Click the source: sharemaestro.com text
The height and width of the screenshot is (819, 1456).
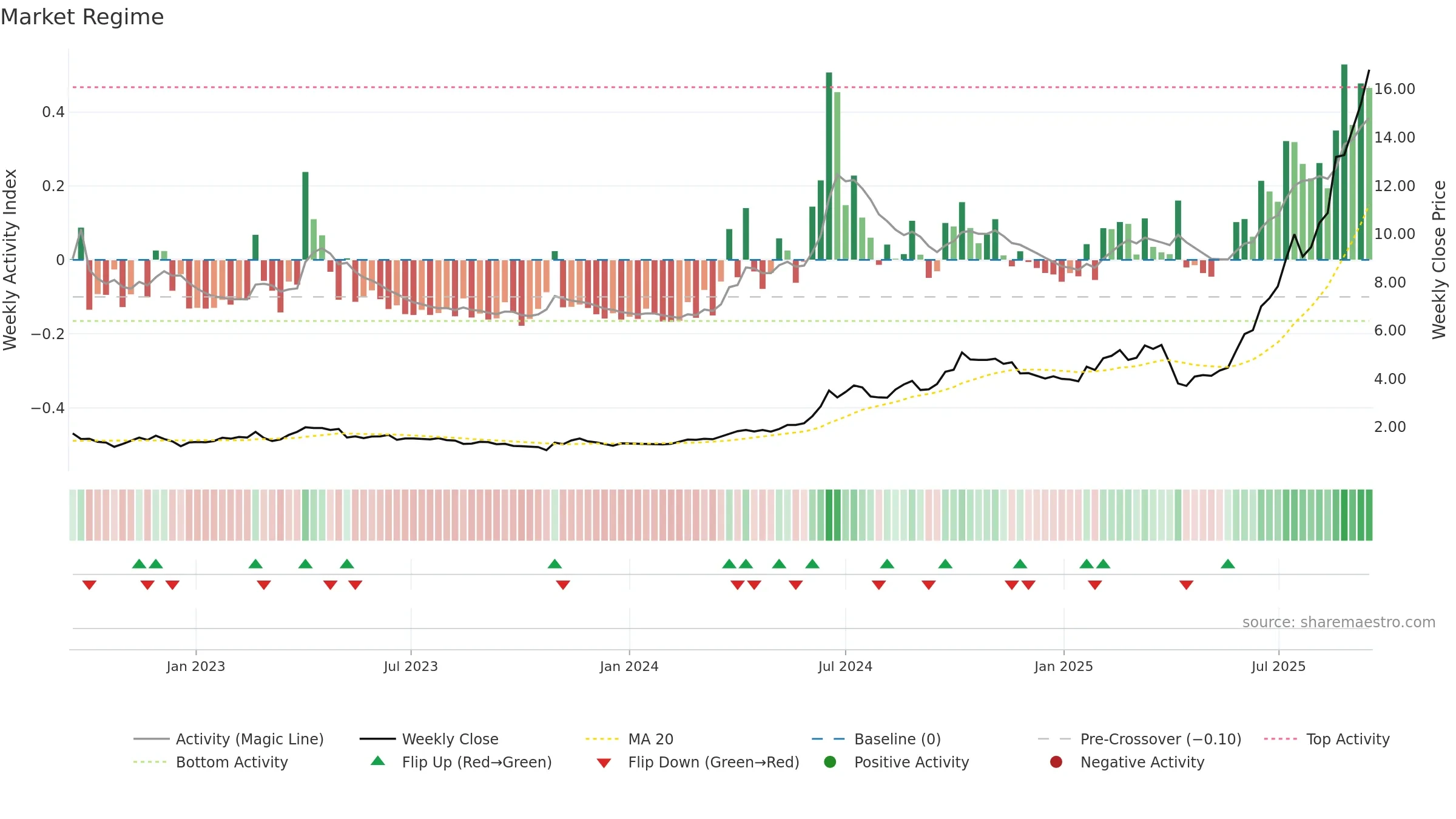click(x=1339, y=622)
